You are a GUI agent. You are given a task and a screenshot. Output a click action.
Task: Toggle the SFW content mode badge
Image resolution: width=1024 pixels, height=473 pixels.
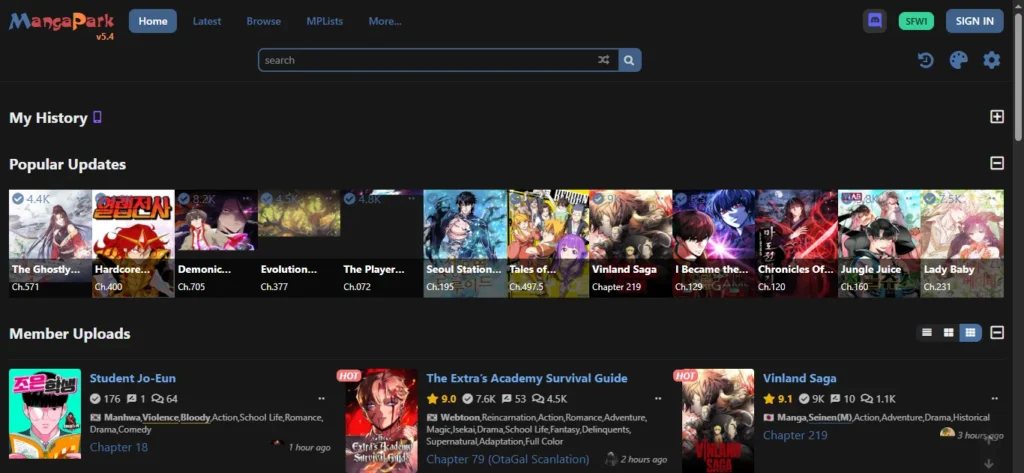(x=916, y=21)
